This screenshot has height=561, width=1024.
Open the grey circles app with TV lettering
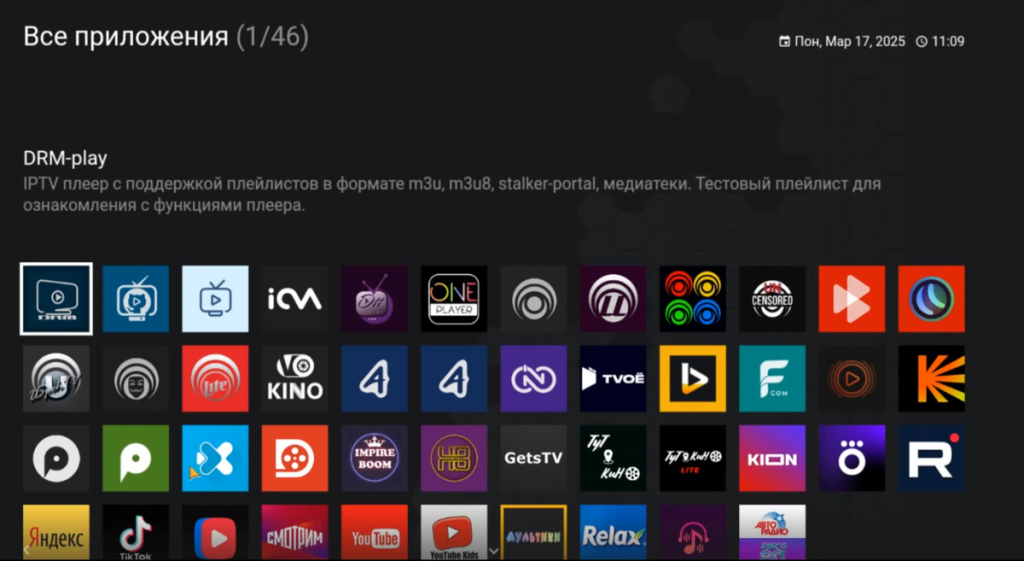pos(56,379)
